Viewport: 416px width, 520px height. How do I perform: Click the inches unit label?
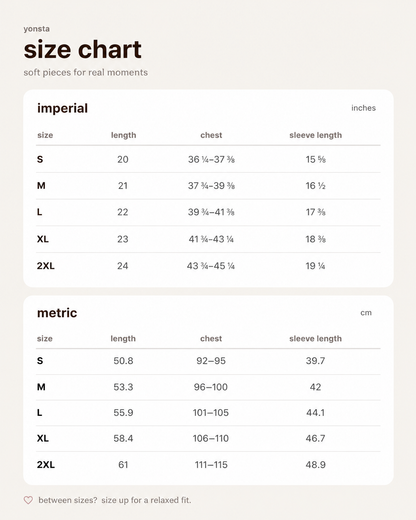coord(363,108)
